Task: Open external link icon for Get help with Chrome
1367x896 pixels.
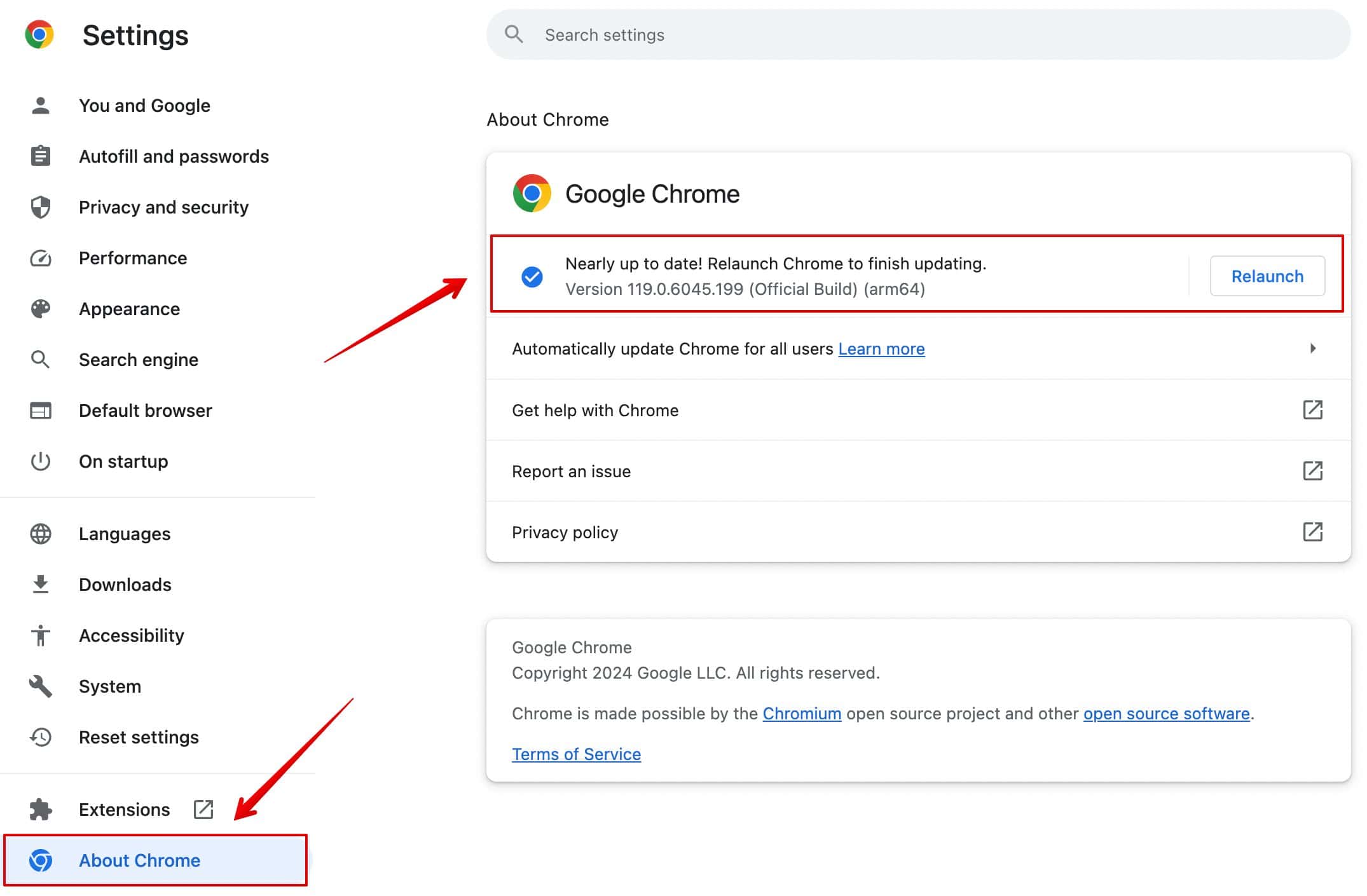Action: [1312, 410]
